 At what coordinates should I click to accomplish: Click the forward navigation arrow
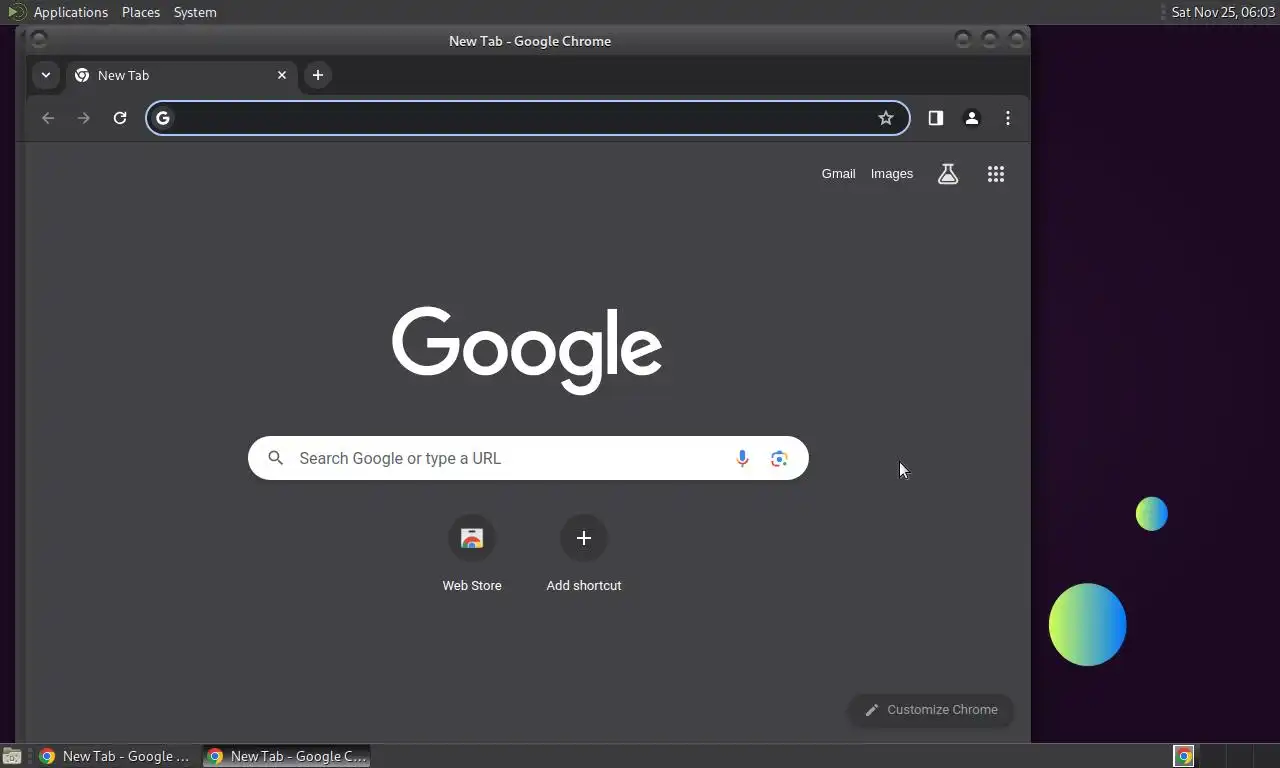[x=84, y=118]
